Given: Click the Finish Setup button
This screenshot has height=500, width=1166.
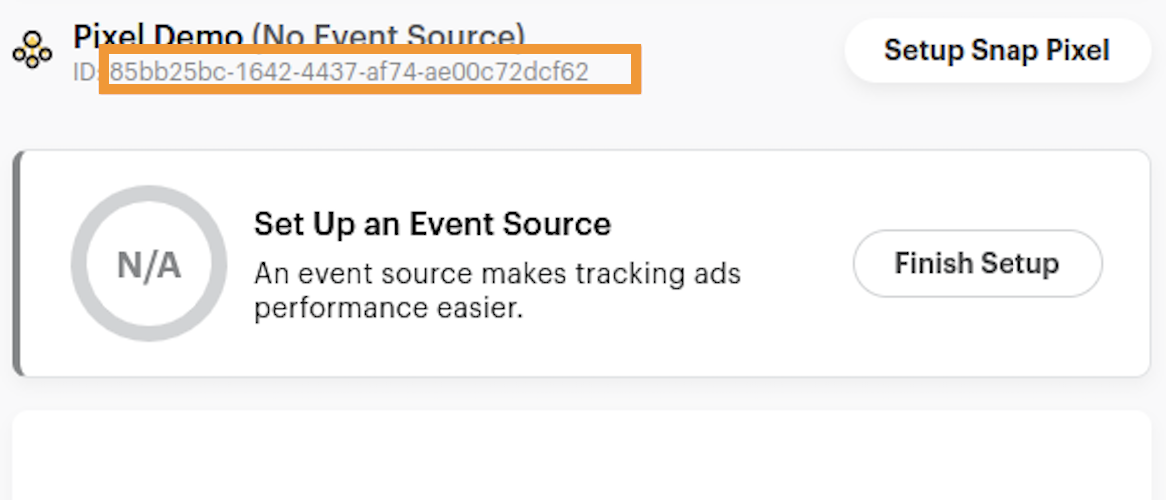Looking at the screenshot, I should 977,264.
